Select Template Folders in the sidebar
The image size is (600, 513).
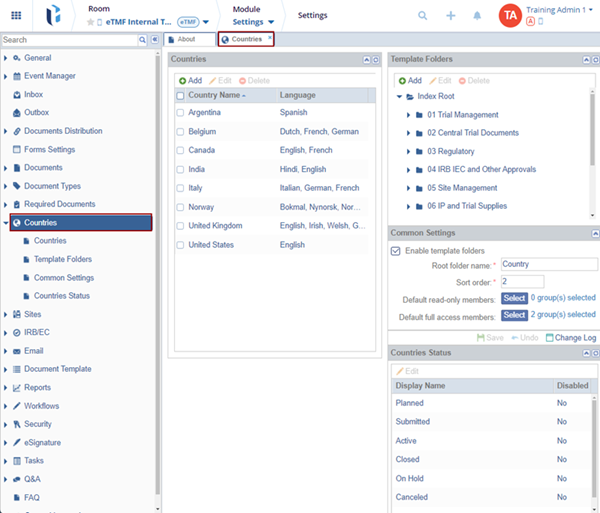click(62, 259)
